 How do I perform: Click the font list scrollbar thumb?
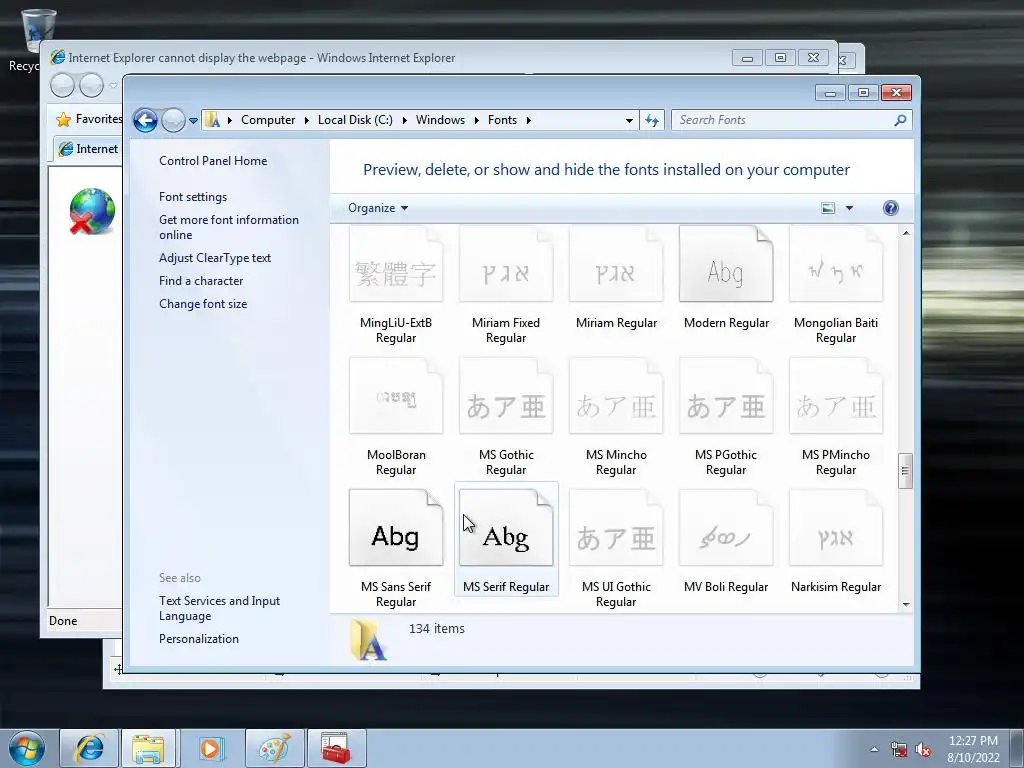pos(905,471)
